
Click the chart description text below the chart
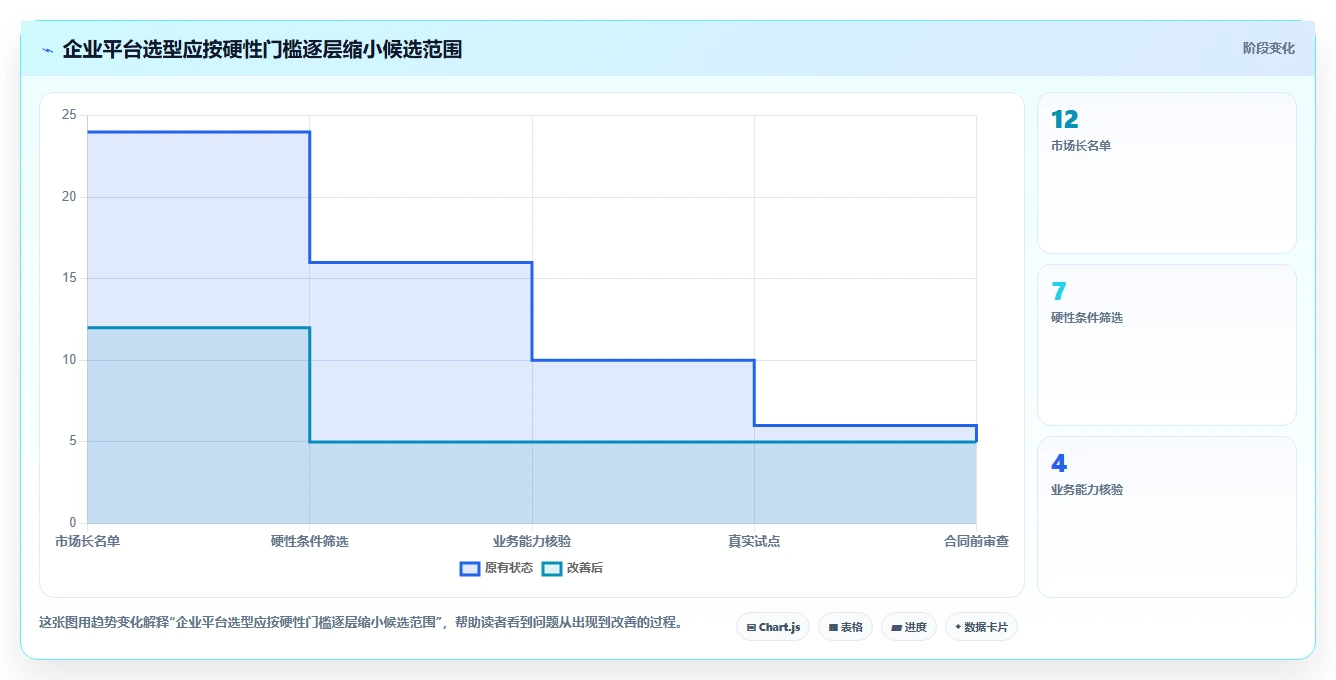point(363,622)
